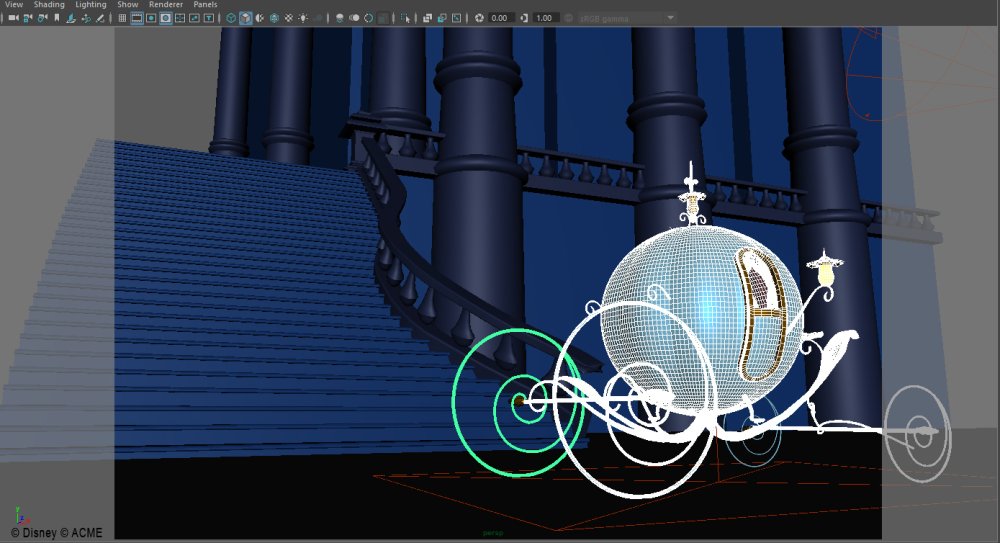Click the Motion Blur icon
This screenshot has height=543, width=1000.
354,18
